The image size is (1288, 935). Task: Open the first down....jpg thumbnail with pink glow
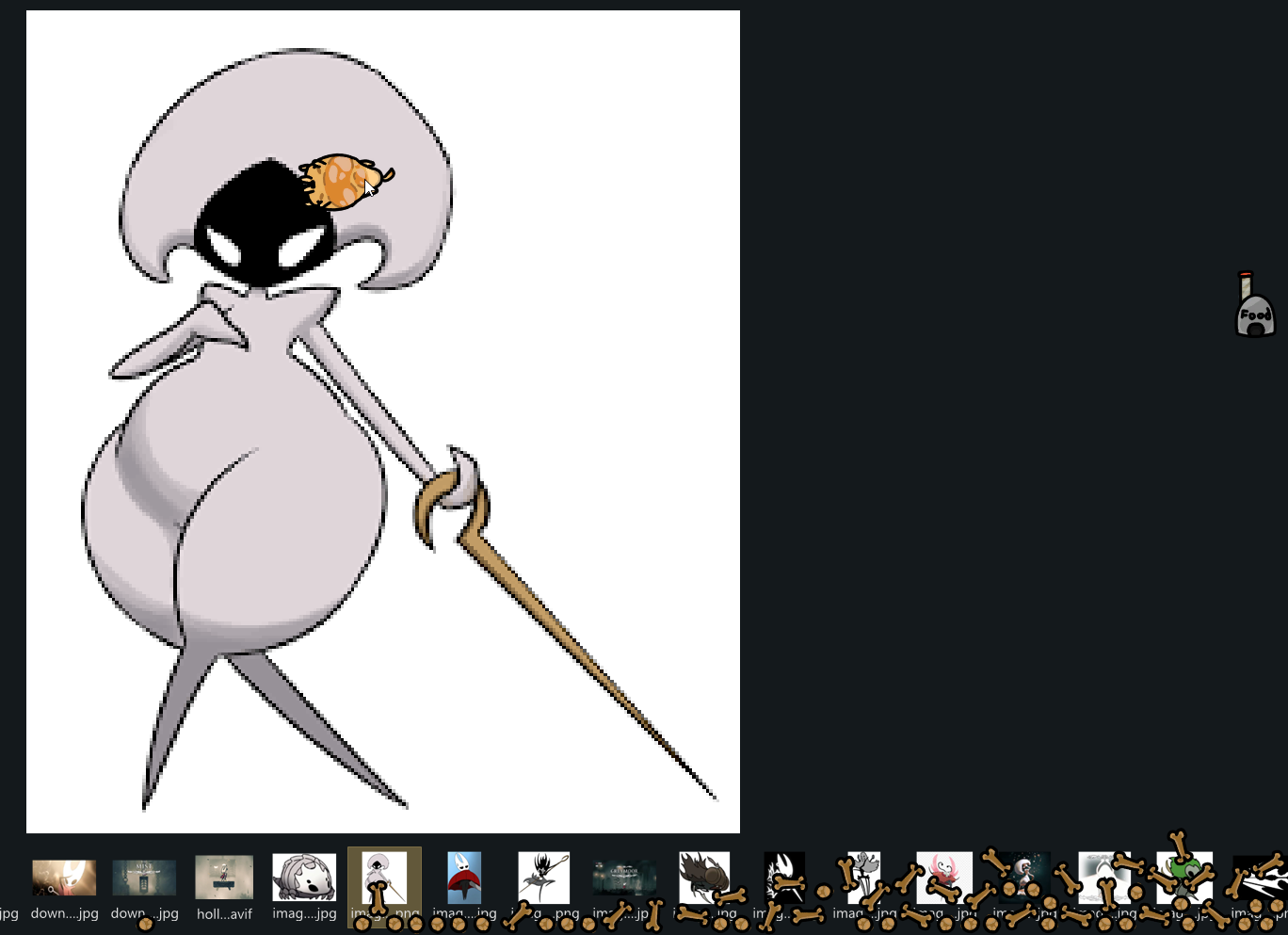pos(64,878)
